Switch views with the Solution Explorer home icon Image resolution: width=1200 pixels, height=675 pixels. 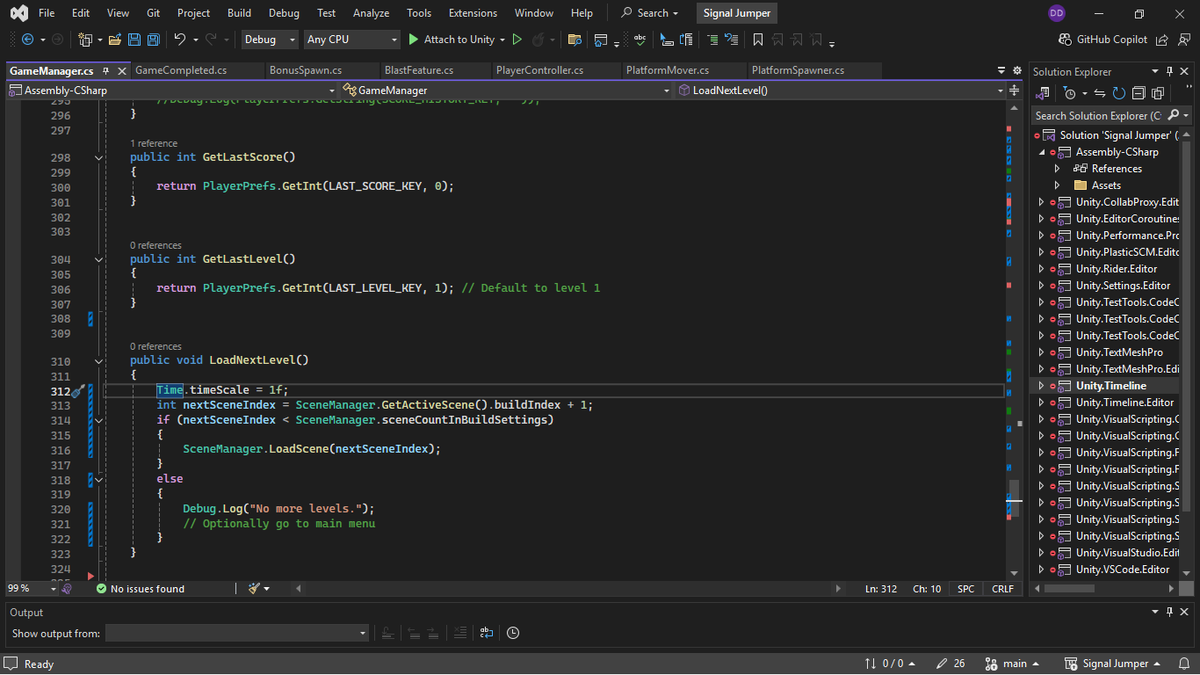click(1044, 93)
